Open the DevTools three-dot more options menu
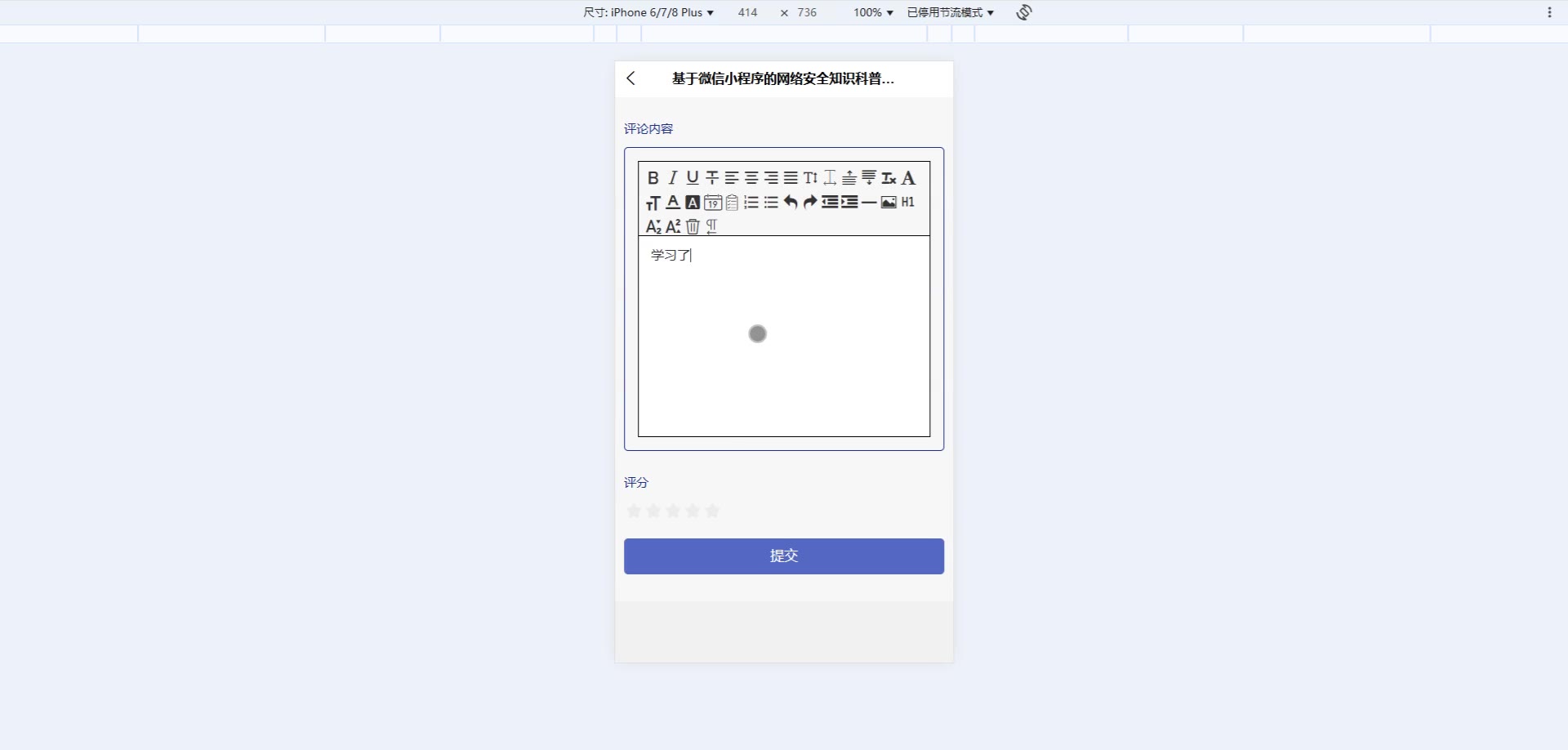This screenshot has height=750, width=1568. pos(1549,12)
